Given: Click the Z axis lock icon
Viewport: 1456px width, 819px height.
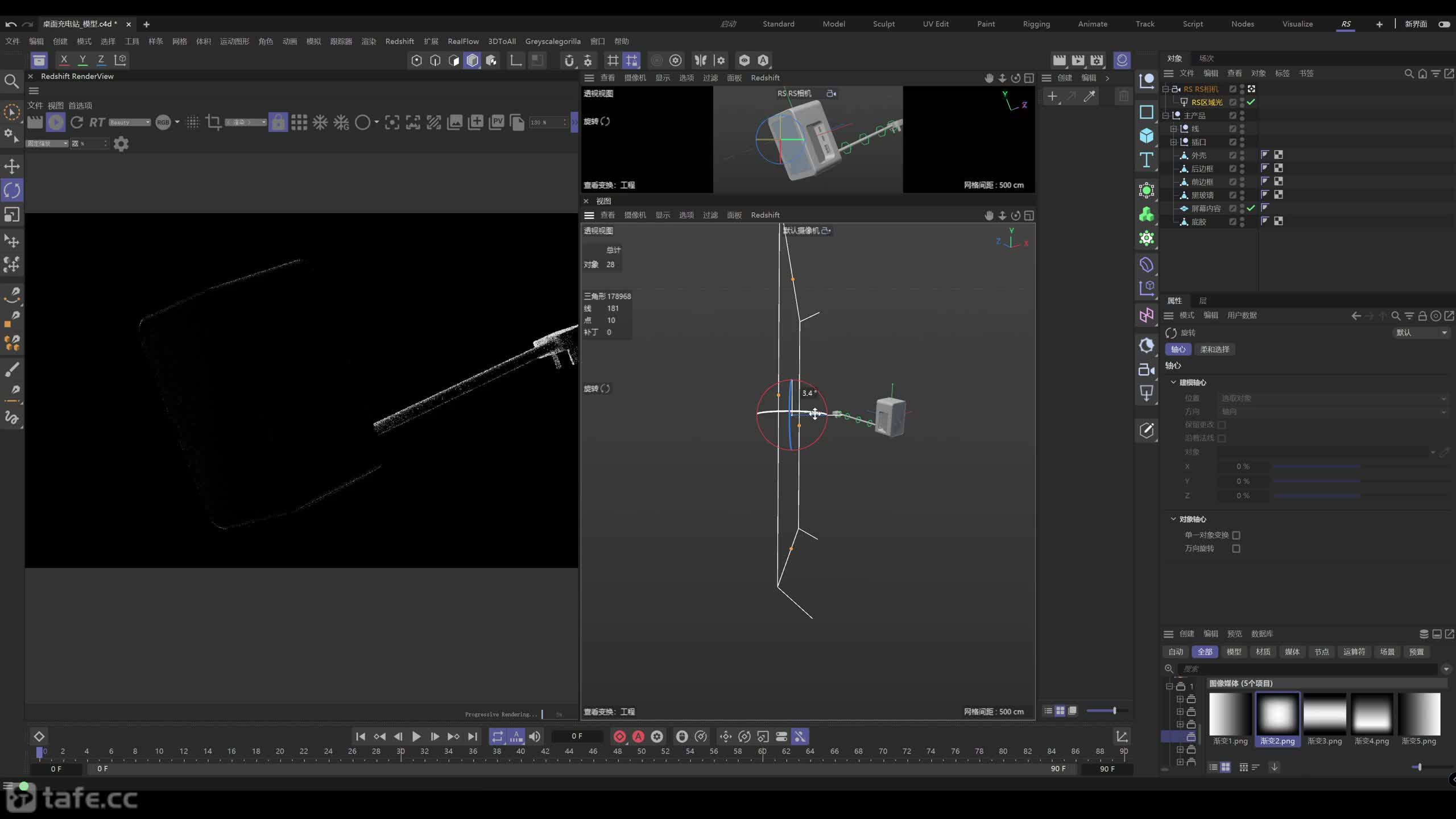Looking at the screenshot, I should point(101,60).
